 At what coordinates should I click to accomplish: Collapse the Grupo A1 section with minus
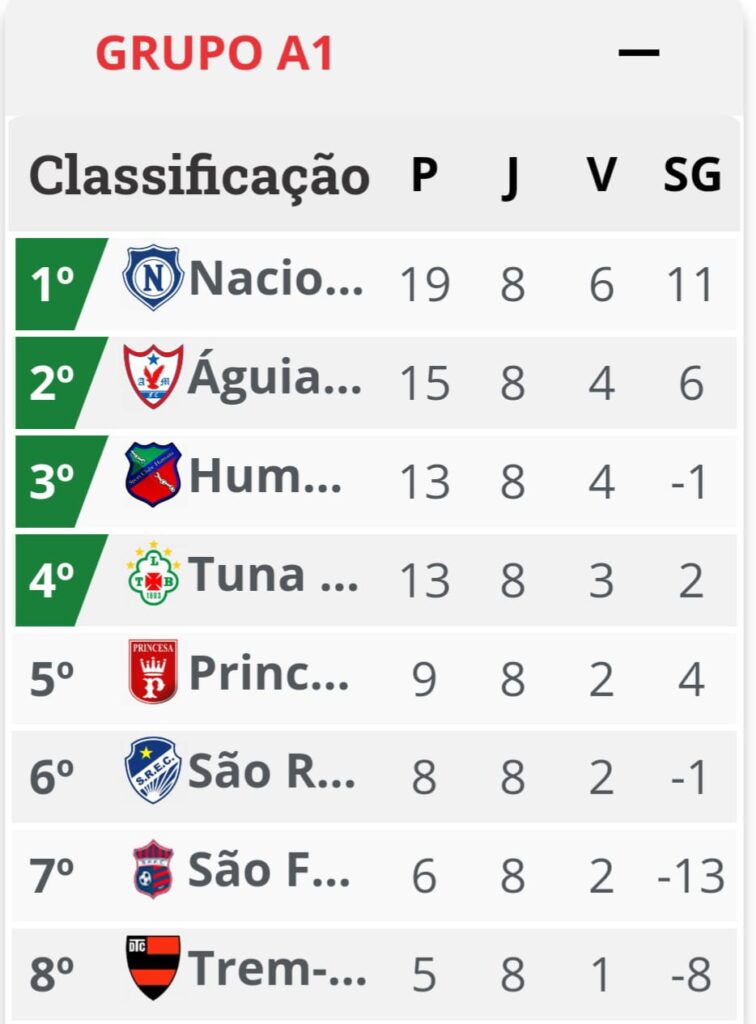point(638,52)
